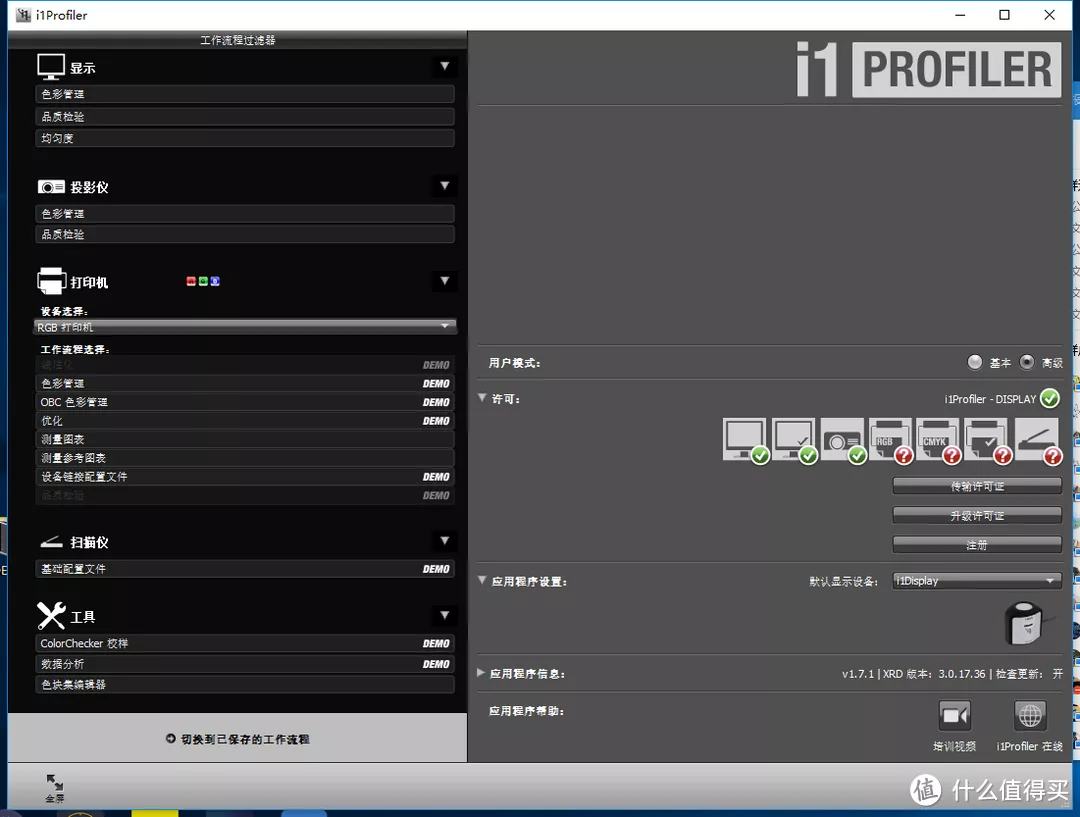Open 品质检验 under the projector section
This screenshot has width=1080, height=817.
[x=245, y=234]
